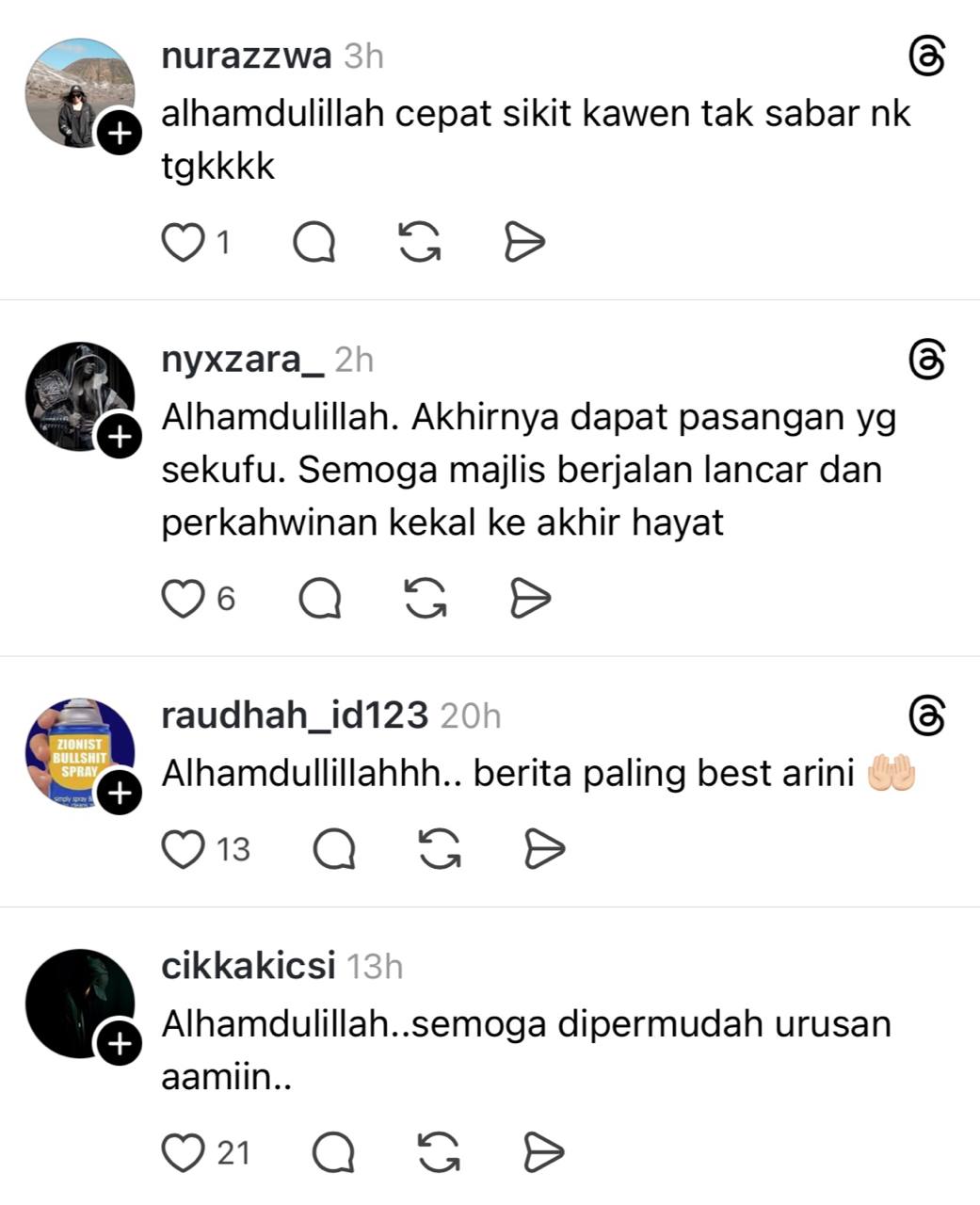Visit raudhah_id123's profile via username

pos(295,716)
